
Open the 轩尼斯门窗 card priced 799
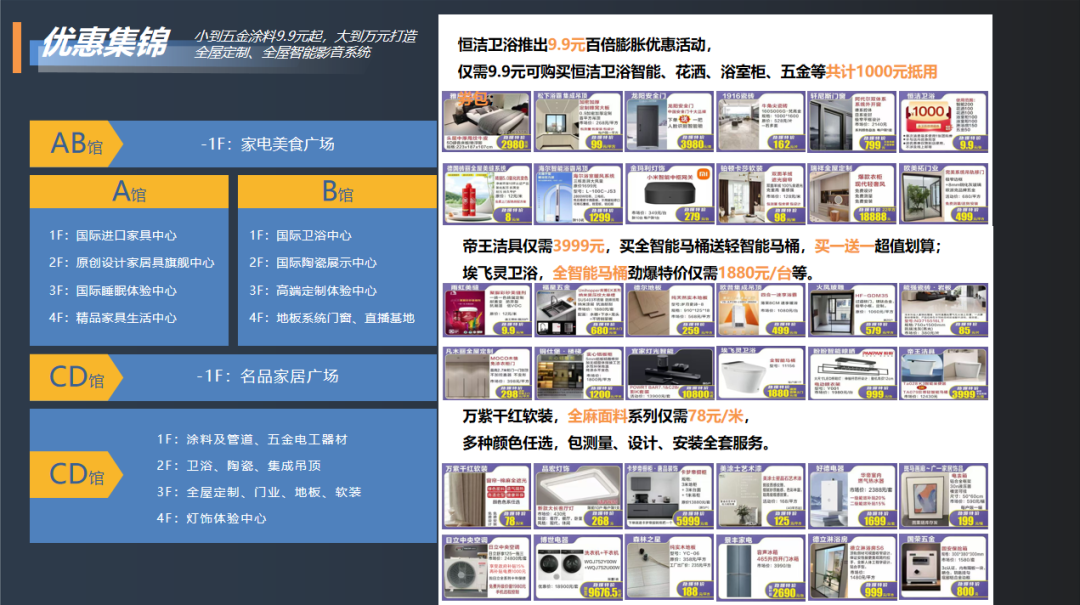point(853,121)
